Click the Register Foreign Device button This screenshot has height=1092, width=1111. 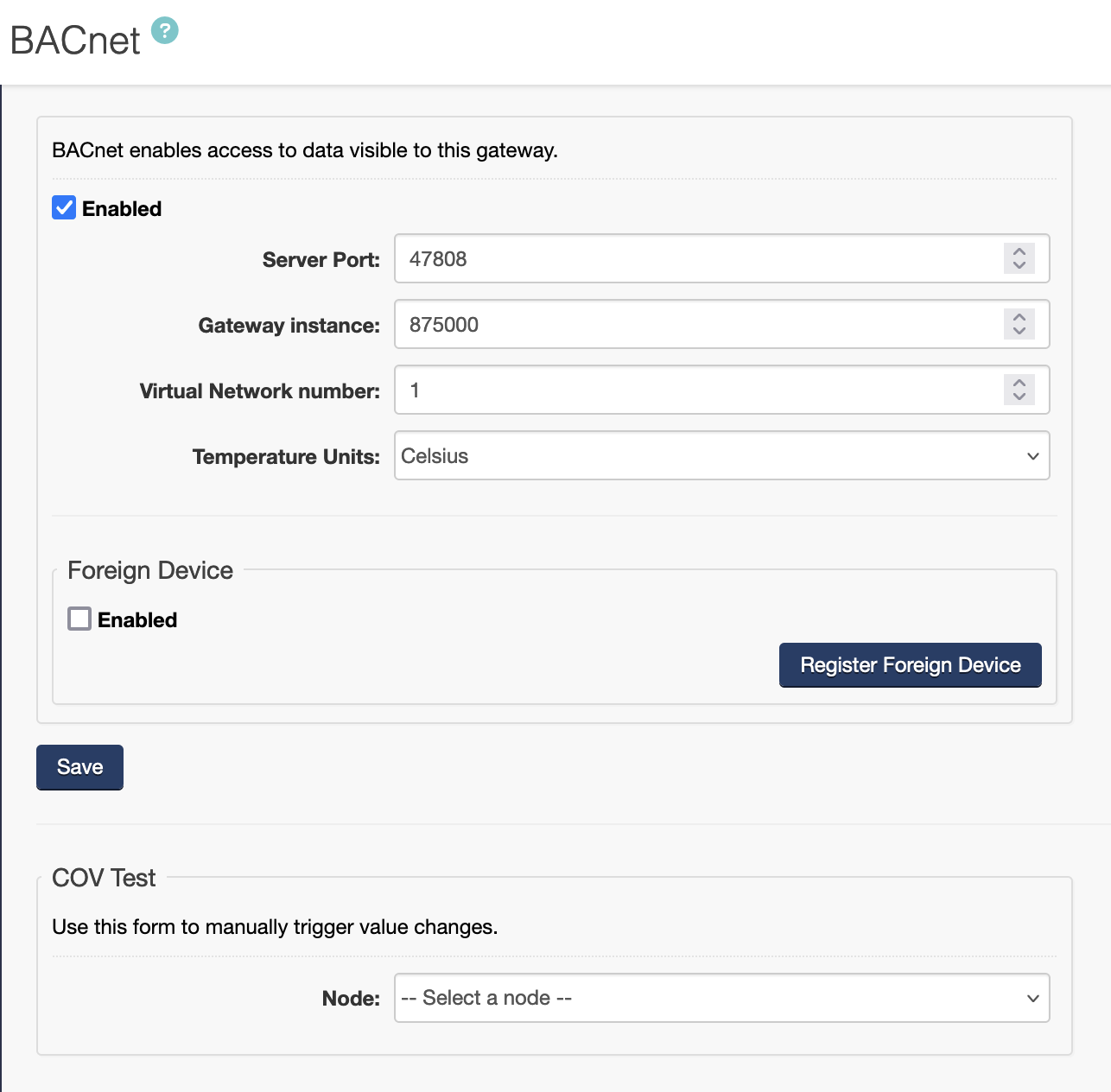(x=910, y=665)
